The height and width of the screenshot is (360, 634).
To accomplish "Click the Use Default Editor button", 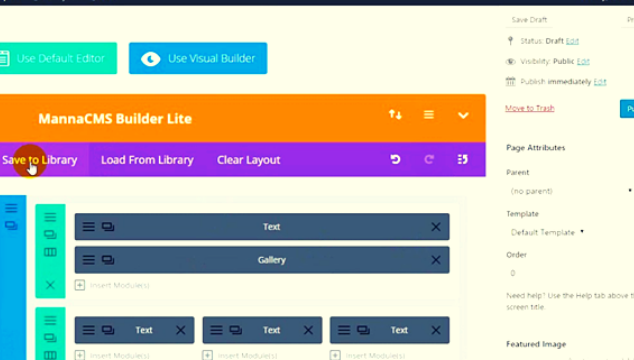I will pos(58,58).
